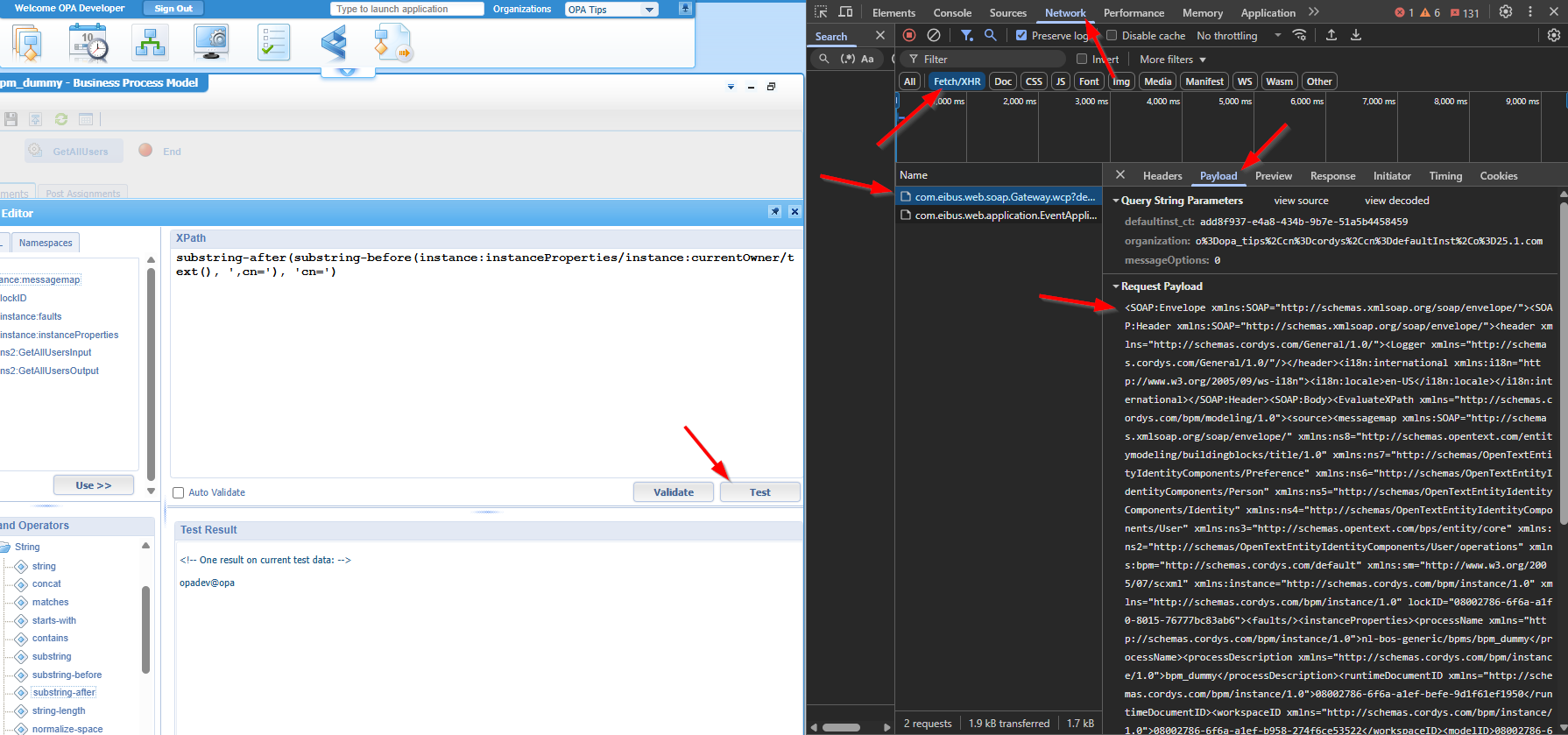This screenshot has width=1568, height=735.
Task: Import a HAR file with the upload icon
Action: pyautogui.click(x=1331, y=35)
